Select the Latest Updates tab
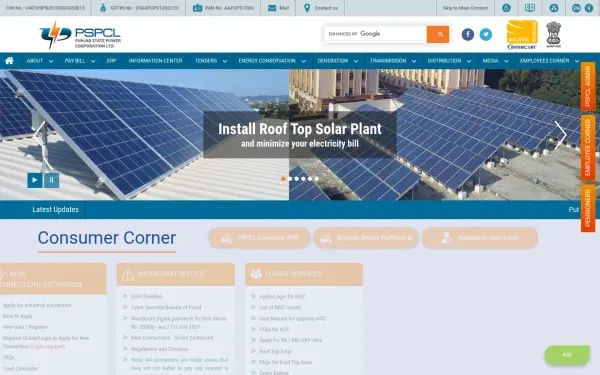Image resolution: width=600 pixels, height=375 pixels. click(x=55, y=209)
